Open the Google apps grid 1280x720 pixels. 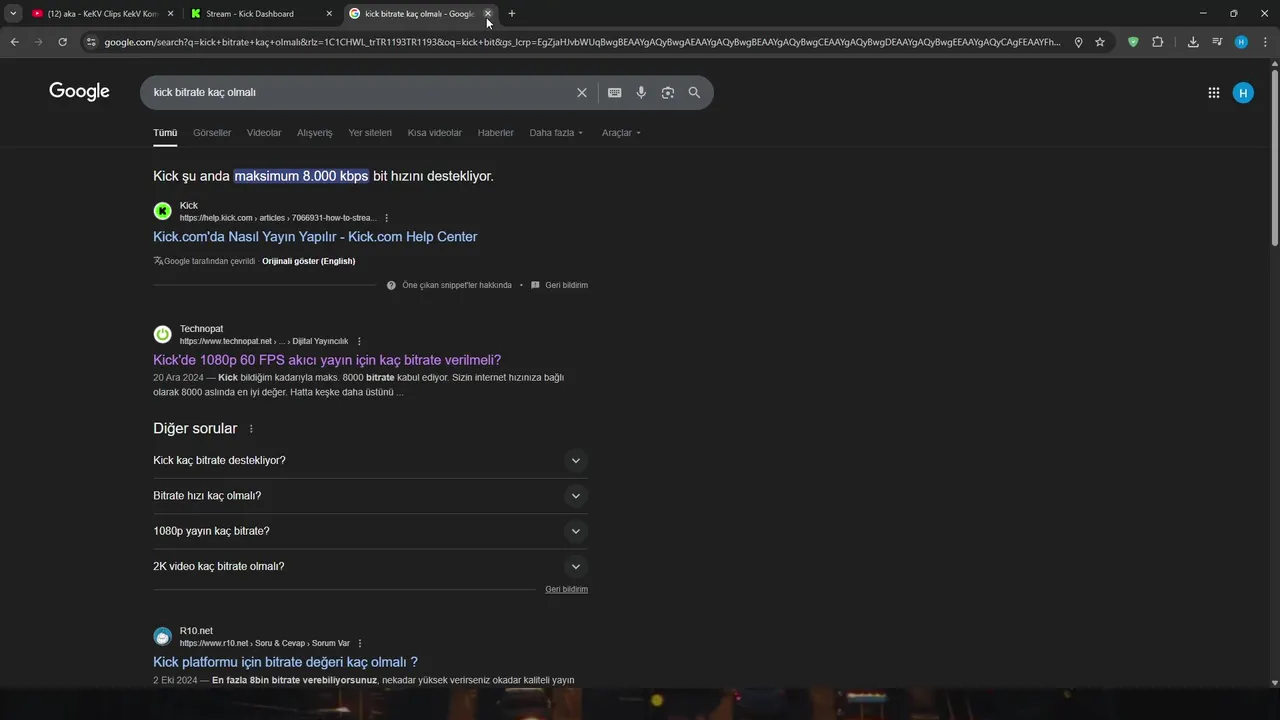pyautogui.click(x=1213, y=92)
